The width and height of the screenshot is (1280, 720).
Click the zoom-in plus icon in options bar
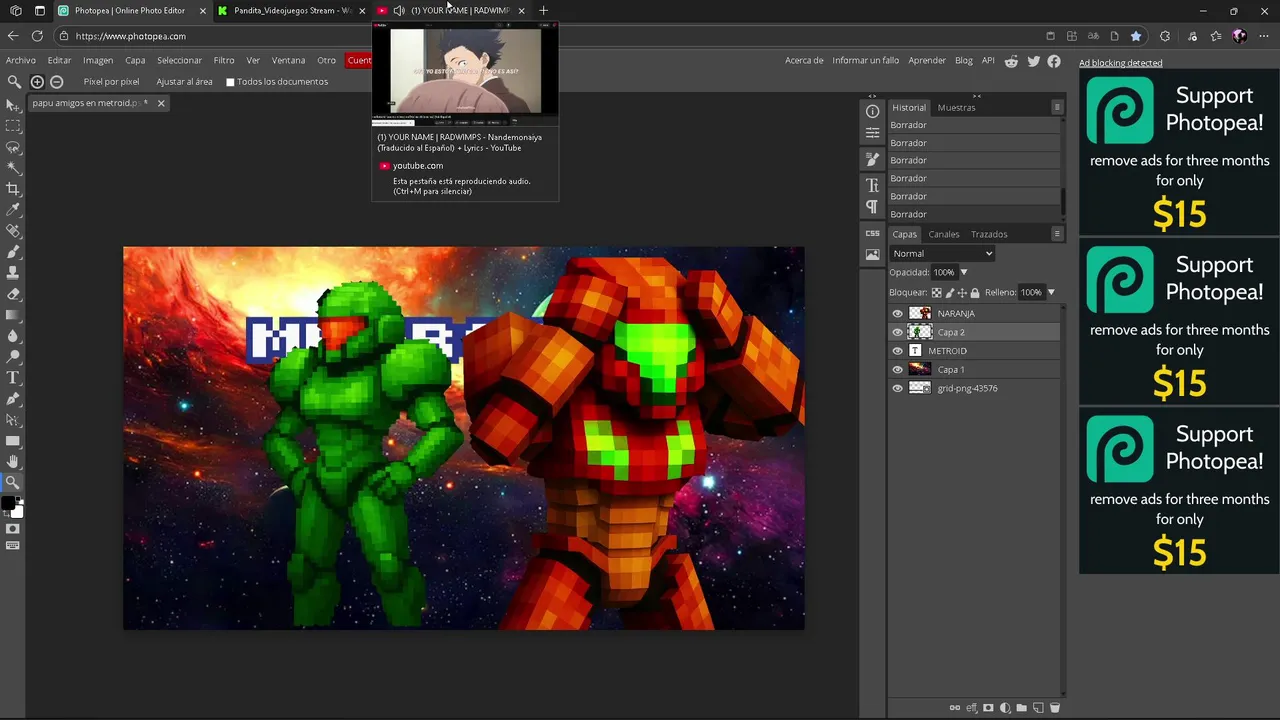click(37, 82)
